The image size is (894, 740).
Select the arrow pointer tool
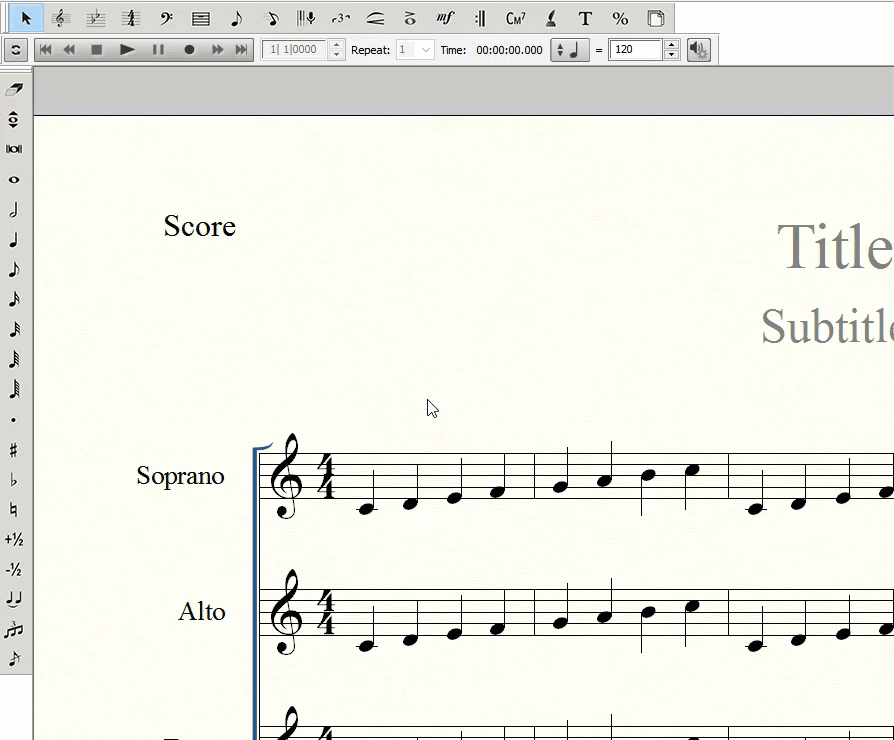point(26,18)
